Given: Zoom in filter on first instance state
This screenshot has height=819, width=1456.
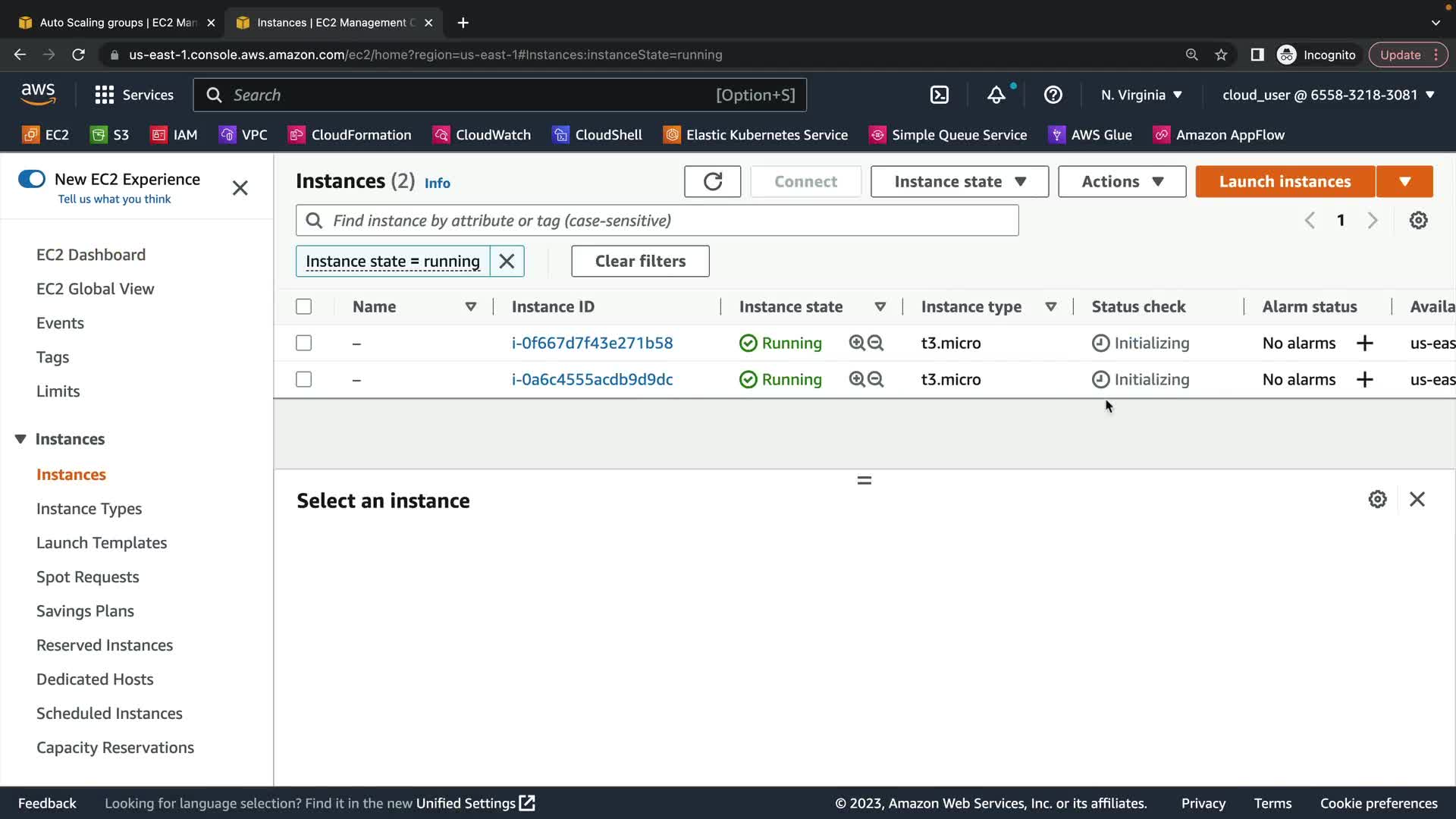Looking at the screenshot, I should [857, 343].
